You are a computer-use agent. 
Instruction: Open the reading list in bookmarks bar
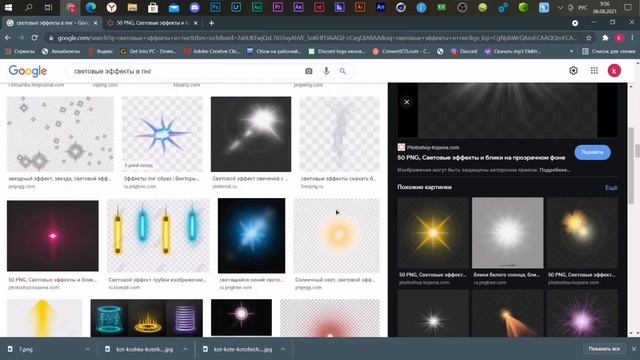(609, 51)
